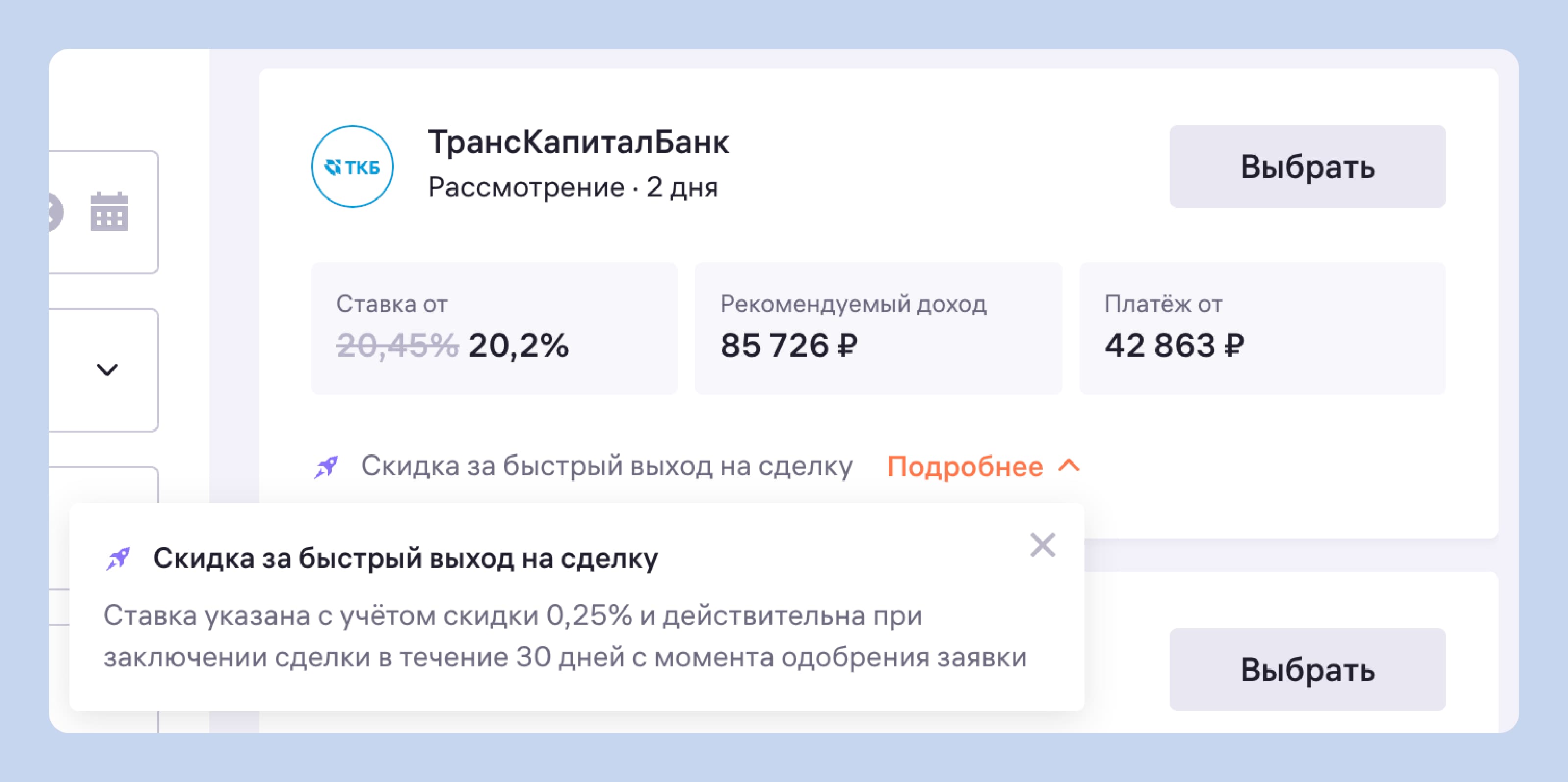This screenshot has height=782, width=1568.
Task: Collapse details with the orange chevron
Action: point(1069,466)
